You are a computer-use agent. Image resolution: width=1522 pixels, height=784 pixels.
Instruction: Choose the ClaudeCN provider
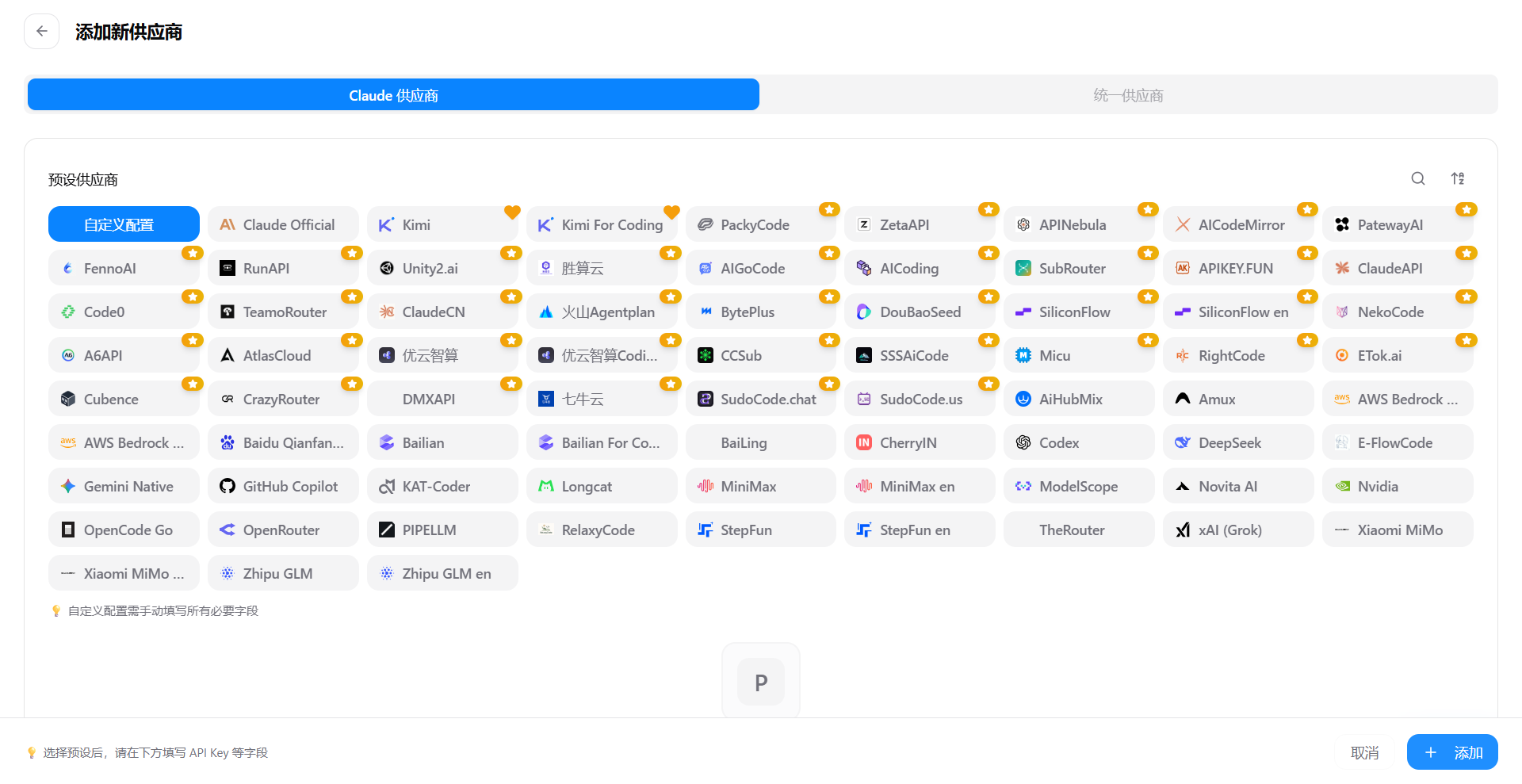pos(442,312)
